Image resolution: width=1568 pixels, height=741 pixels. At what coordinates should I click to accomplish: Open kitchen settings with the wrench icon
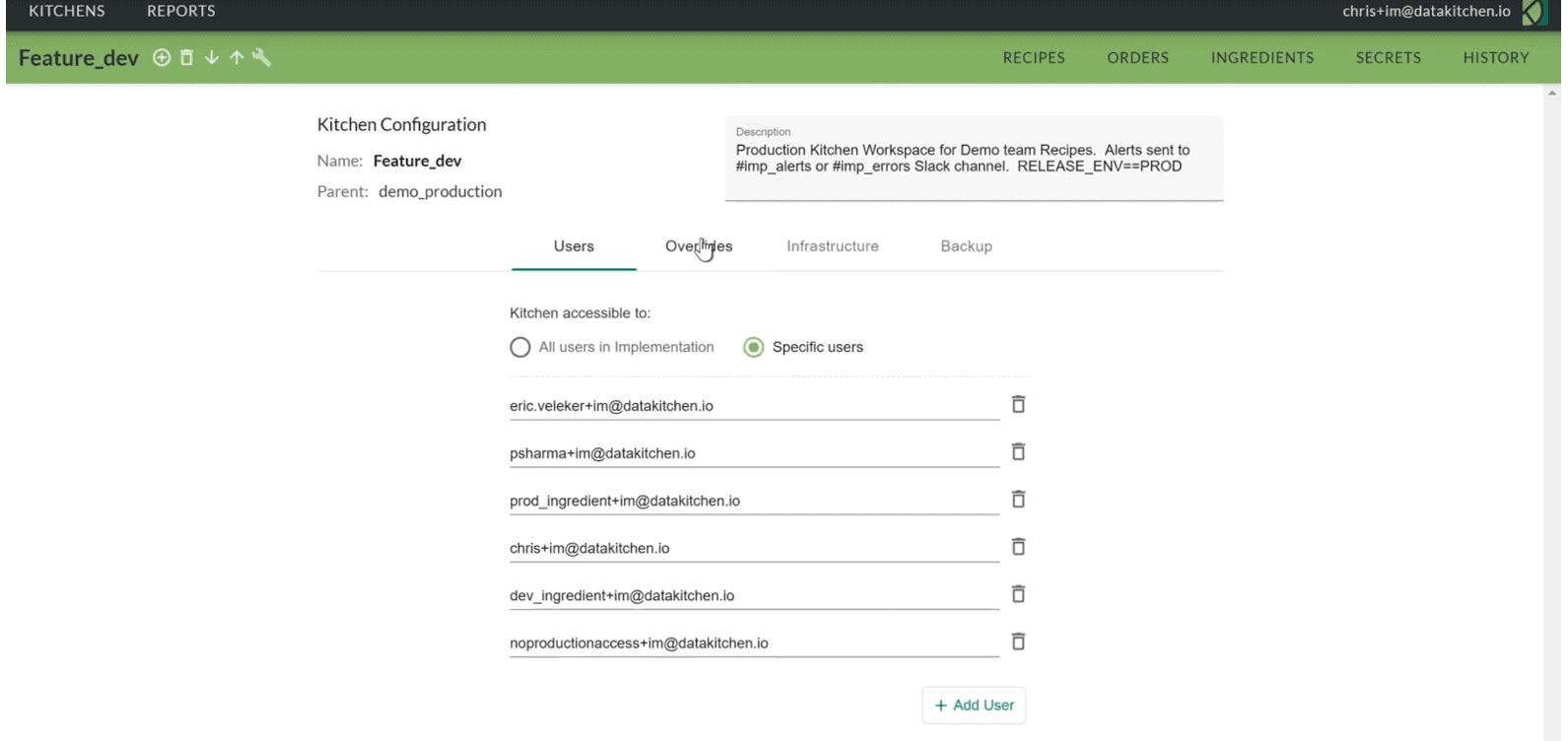point(262,58)
